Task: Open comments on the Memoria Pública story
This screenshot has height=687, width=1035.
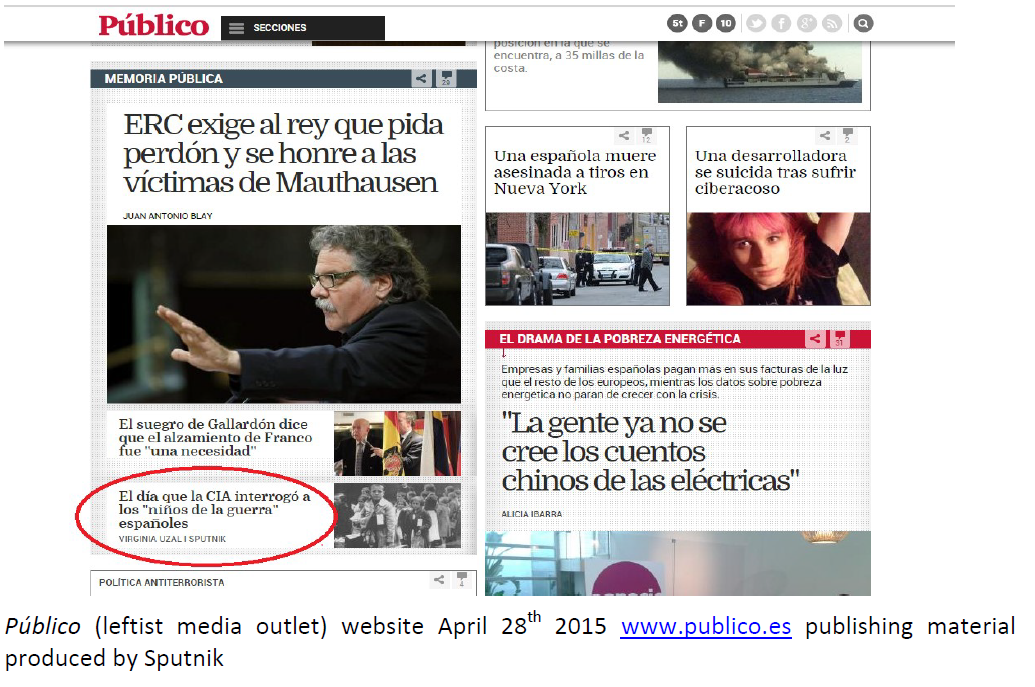Action: point(446,79)
